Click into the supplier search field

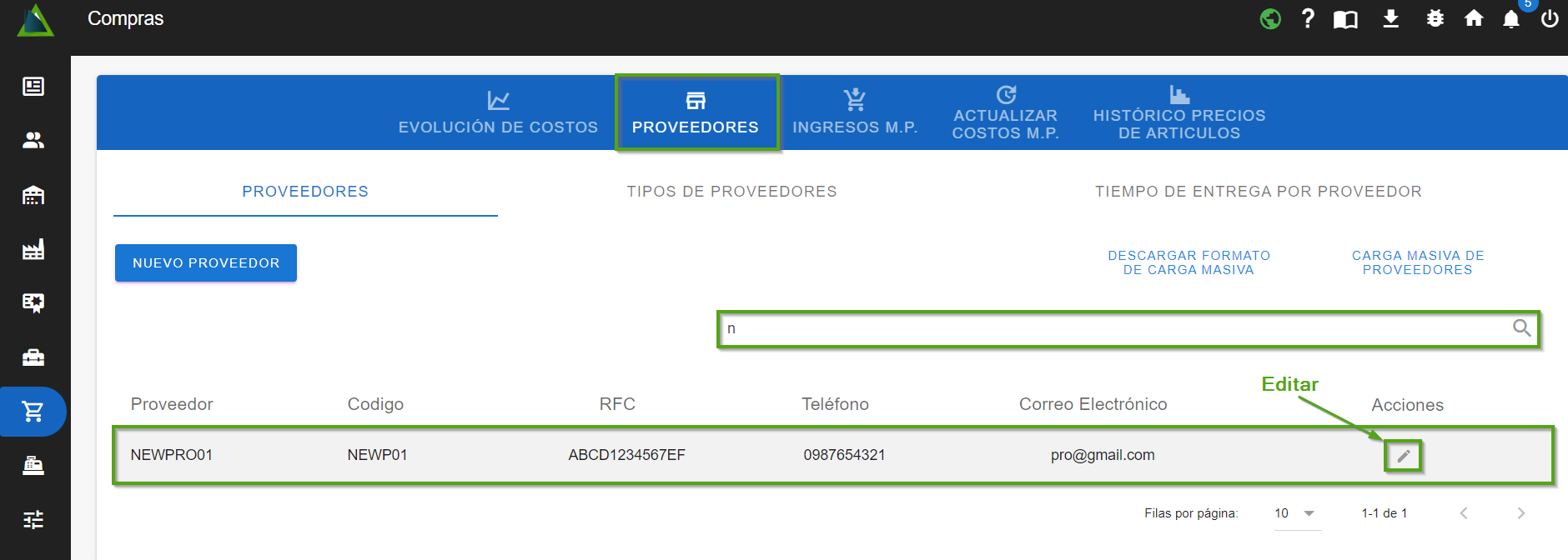(x=1109, y=329)
